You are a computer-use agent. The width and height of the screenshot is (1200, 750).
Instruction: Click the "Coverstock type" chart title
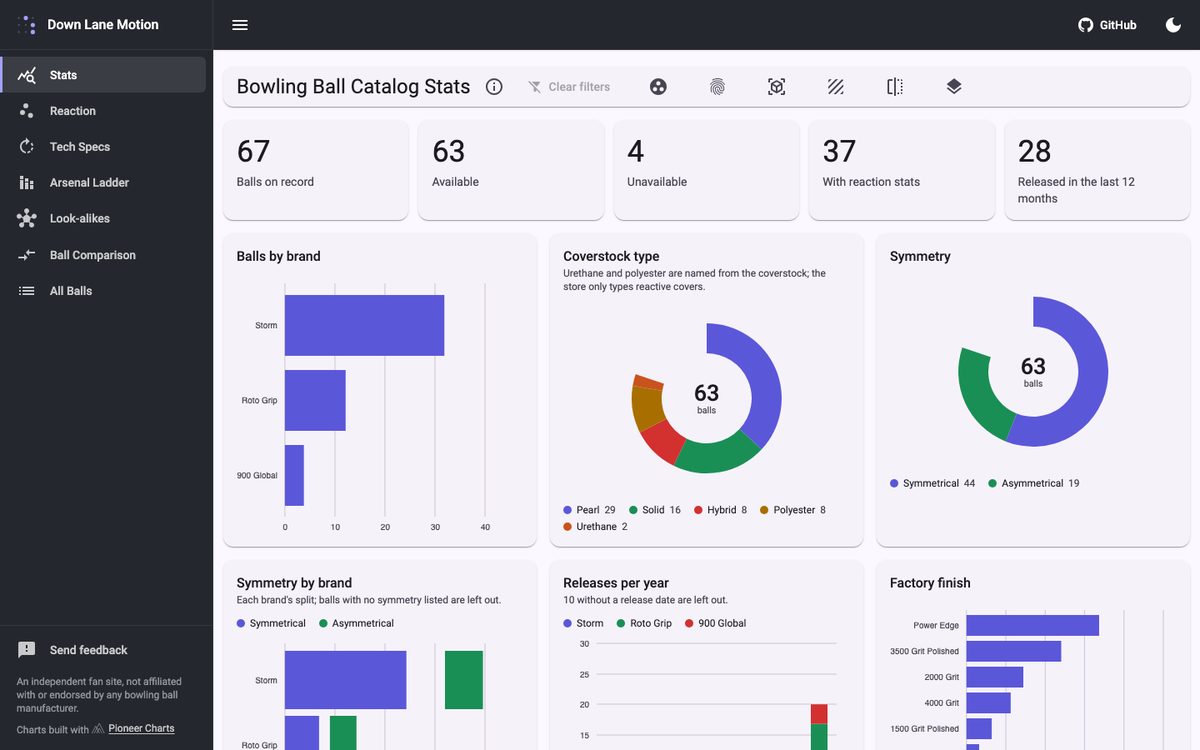[611, 256]
